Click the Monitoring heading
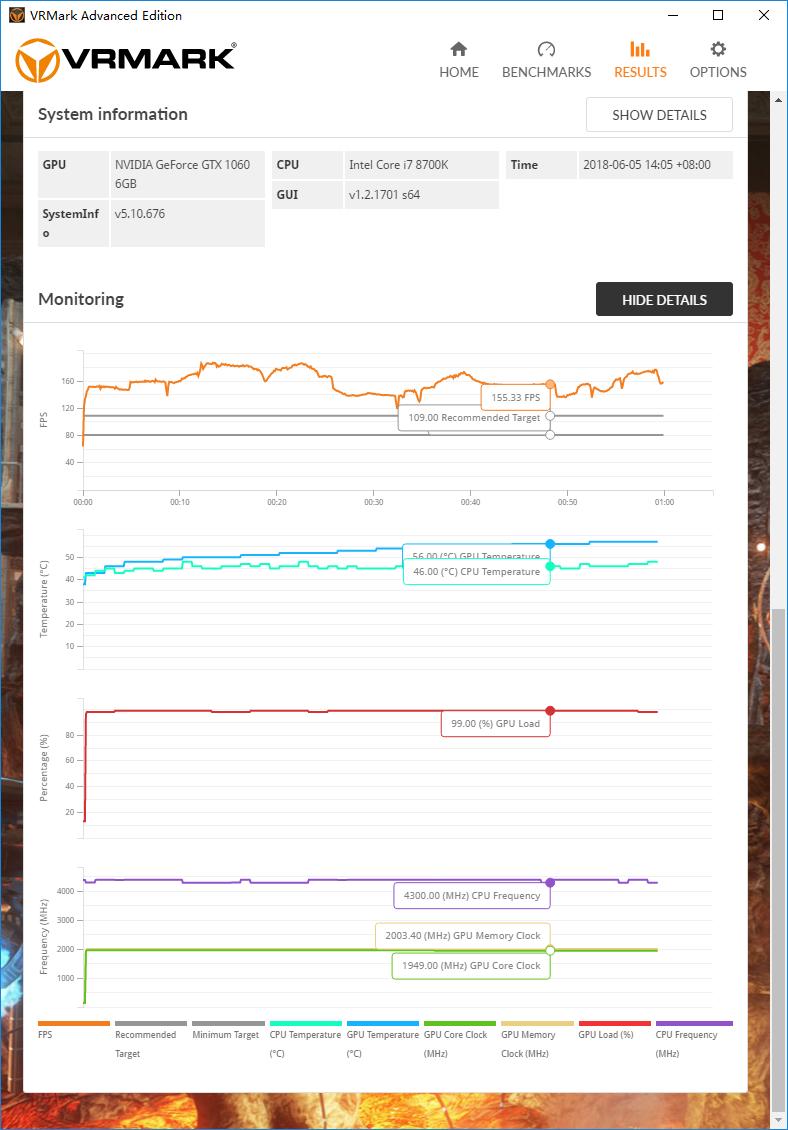Image resolution: width=788 pixels, height=1130 pixels. click(x=81, y=299)
